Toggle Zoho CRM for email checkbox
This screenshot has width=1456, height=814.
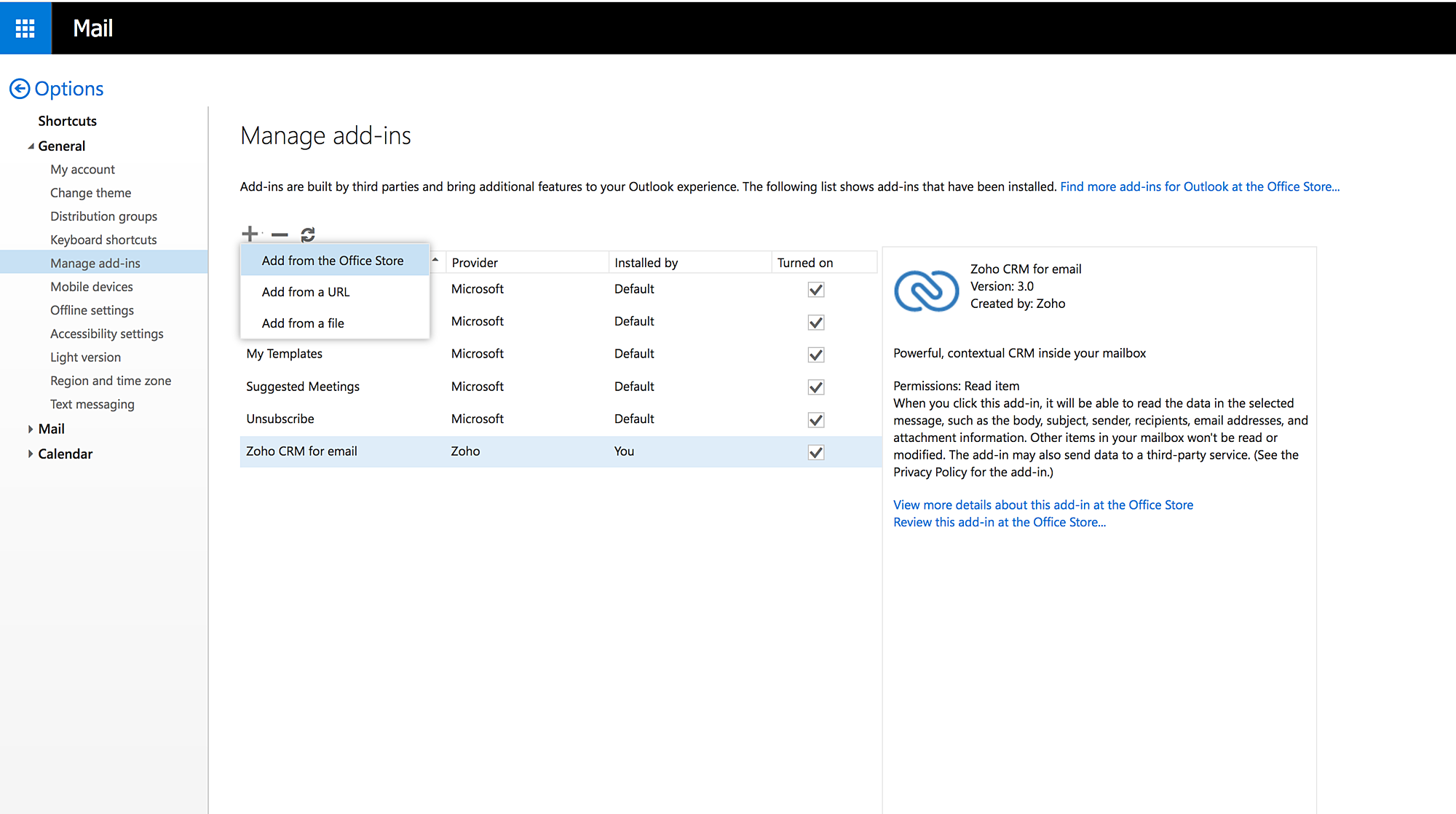point(816,452)
